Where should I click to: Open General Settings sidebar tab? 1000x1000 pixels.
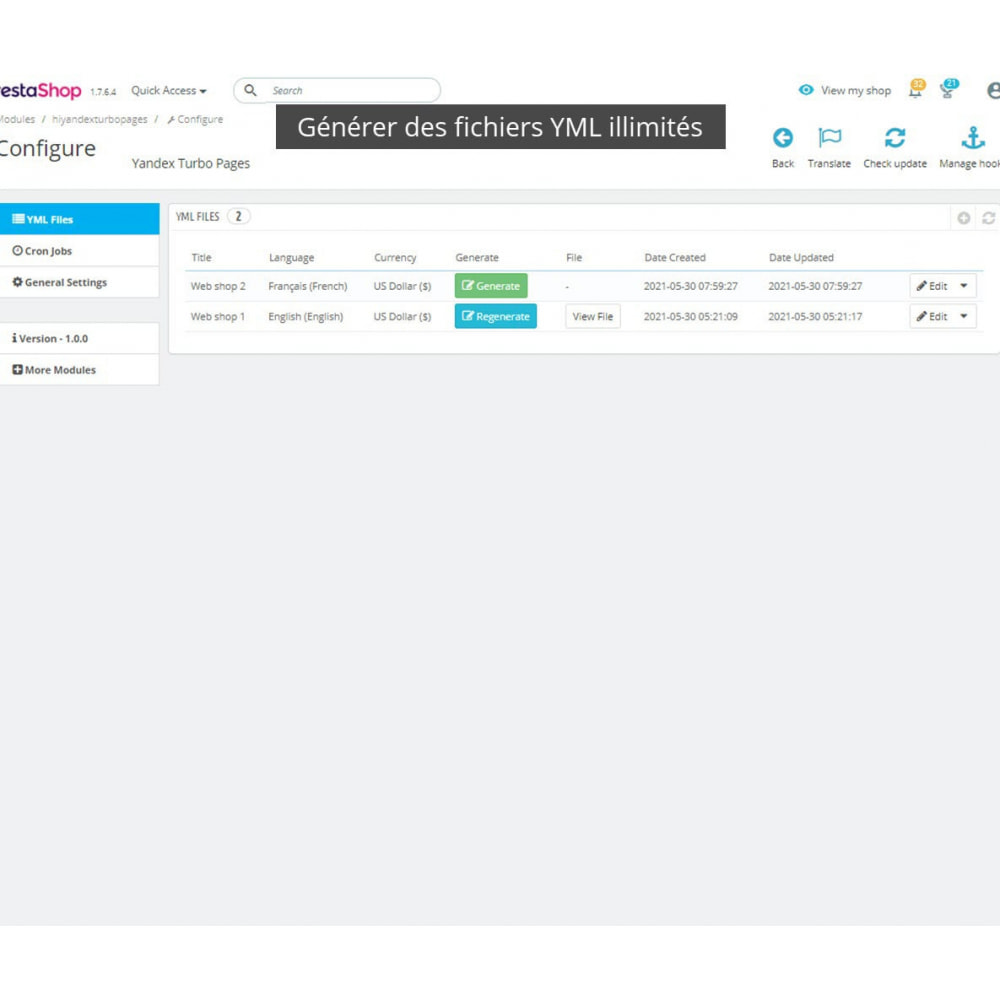click(79, 282)
